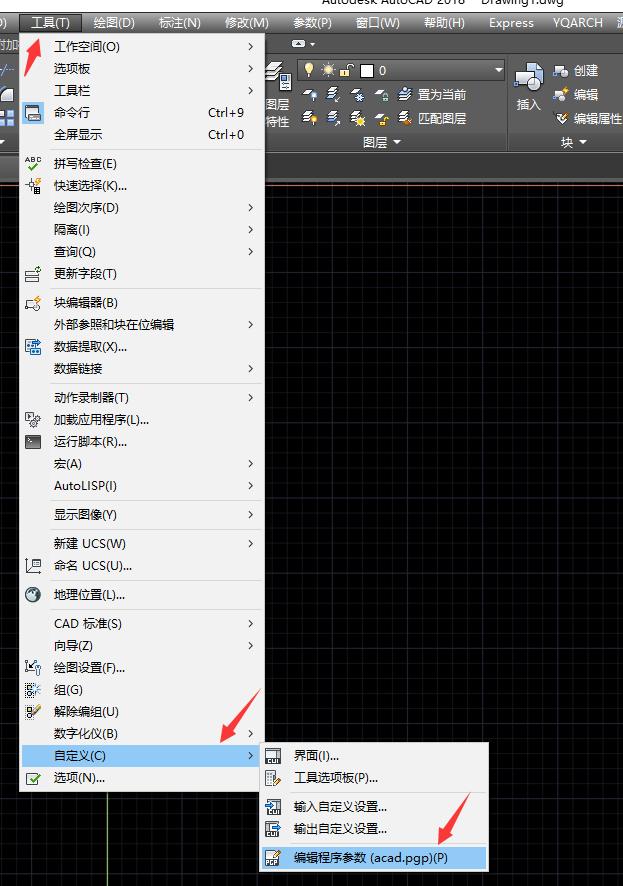This screenshot has height=886, width=623.
Task: Open the 参数(P) menu
Action: point(312,23)
